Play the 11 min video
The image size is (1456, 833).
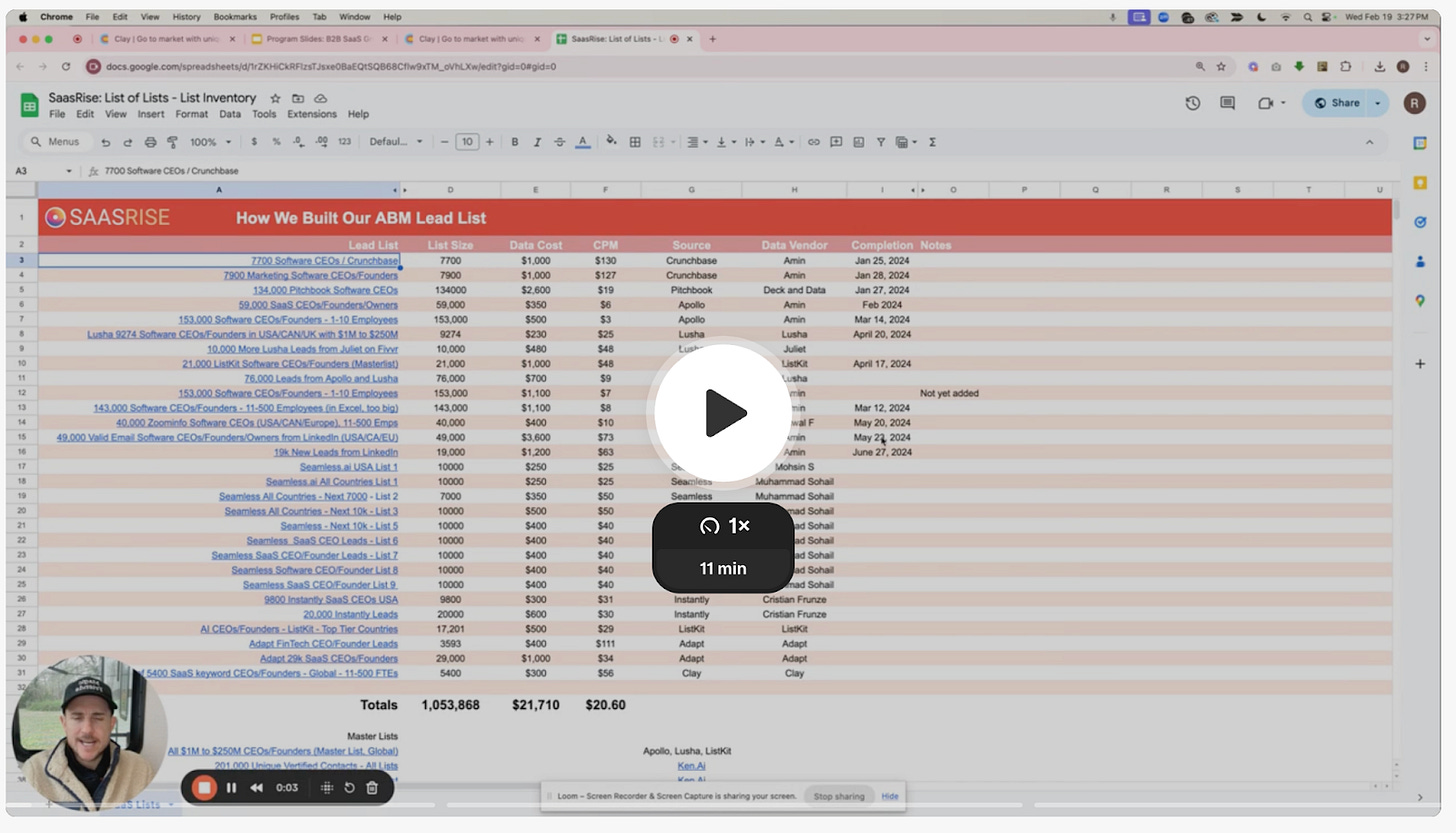click(x=723, y=413)
